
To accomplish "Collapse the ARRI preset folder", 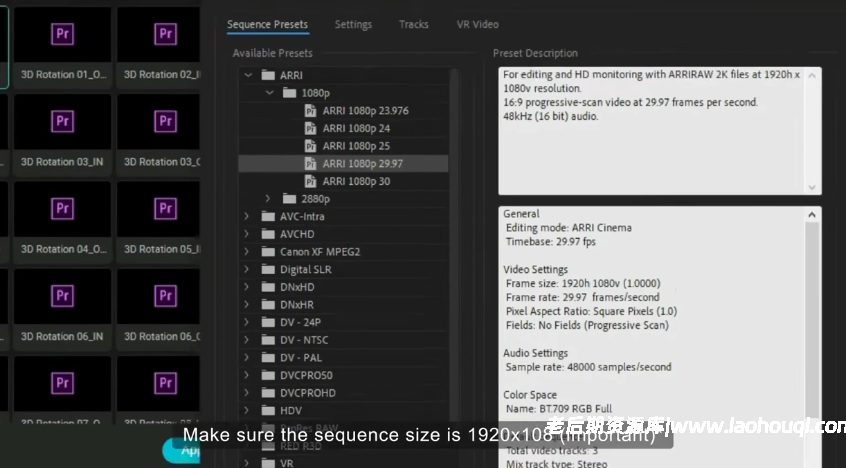I will point(248,75).
